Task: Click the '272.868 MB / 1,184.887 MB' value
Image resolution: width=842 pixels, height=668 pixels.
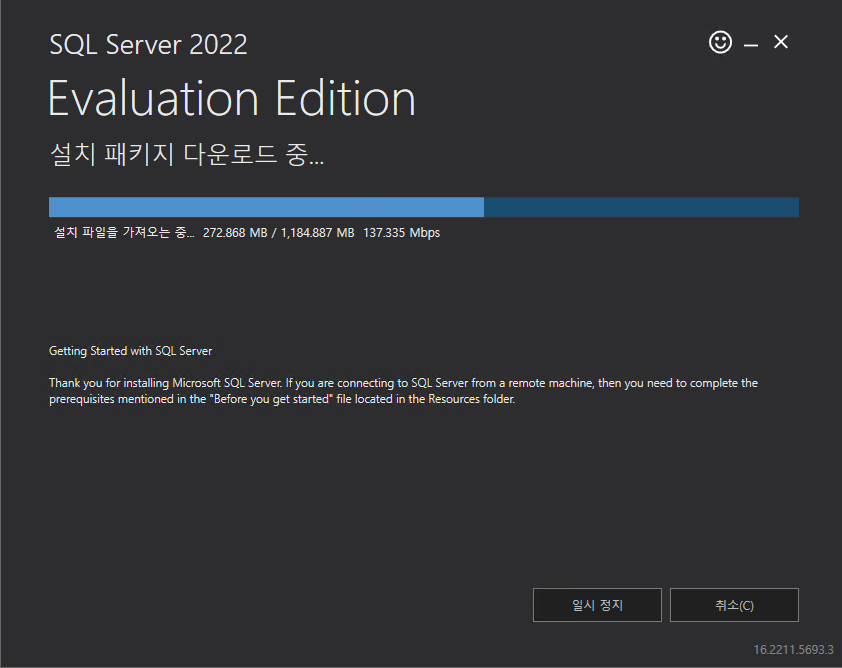Action: pos(279,233)
